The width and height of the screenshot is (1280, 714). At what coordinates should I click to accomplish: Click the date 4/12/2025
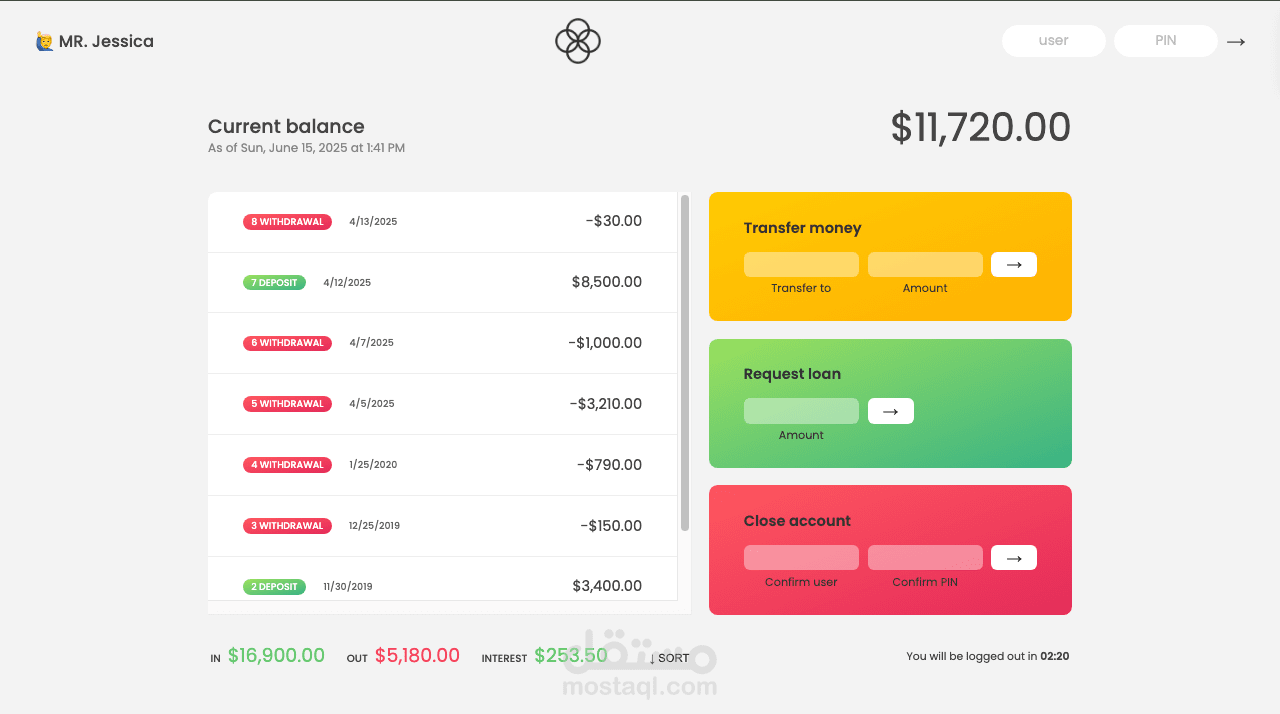347,283
